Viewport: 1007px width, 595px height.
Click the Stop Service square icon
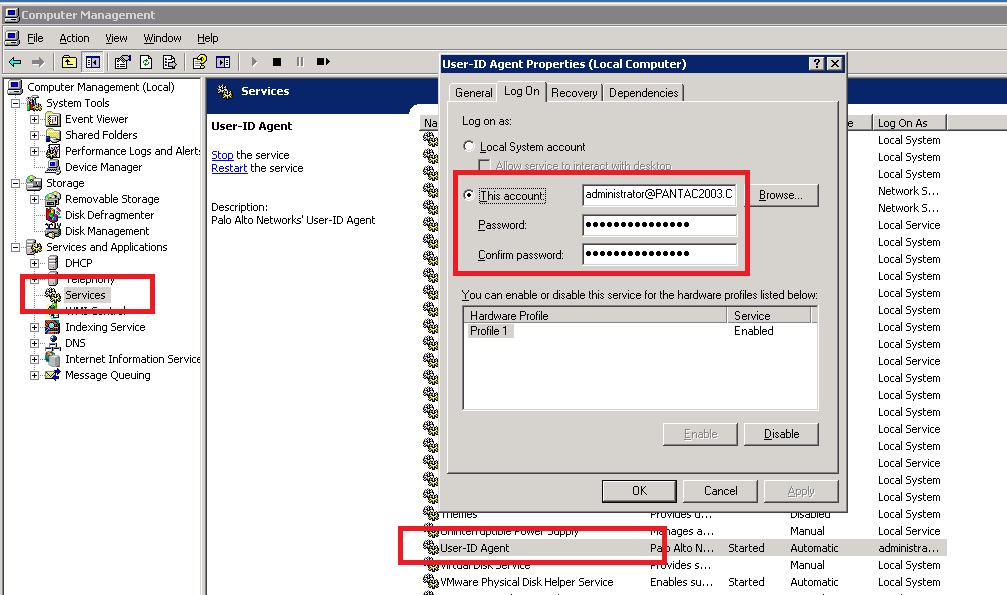coord(278,62)
